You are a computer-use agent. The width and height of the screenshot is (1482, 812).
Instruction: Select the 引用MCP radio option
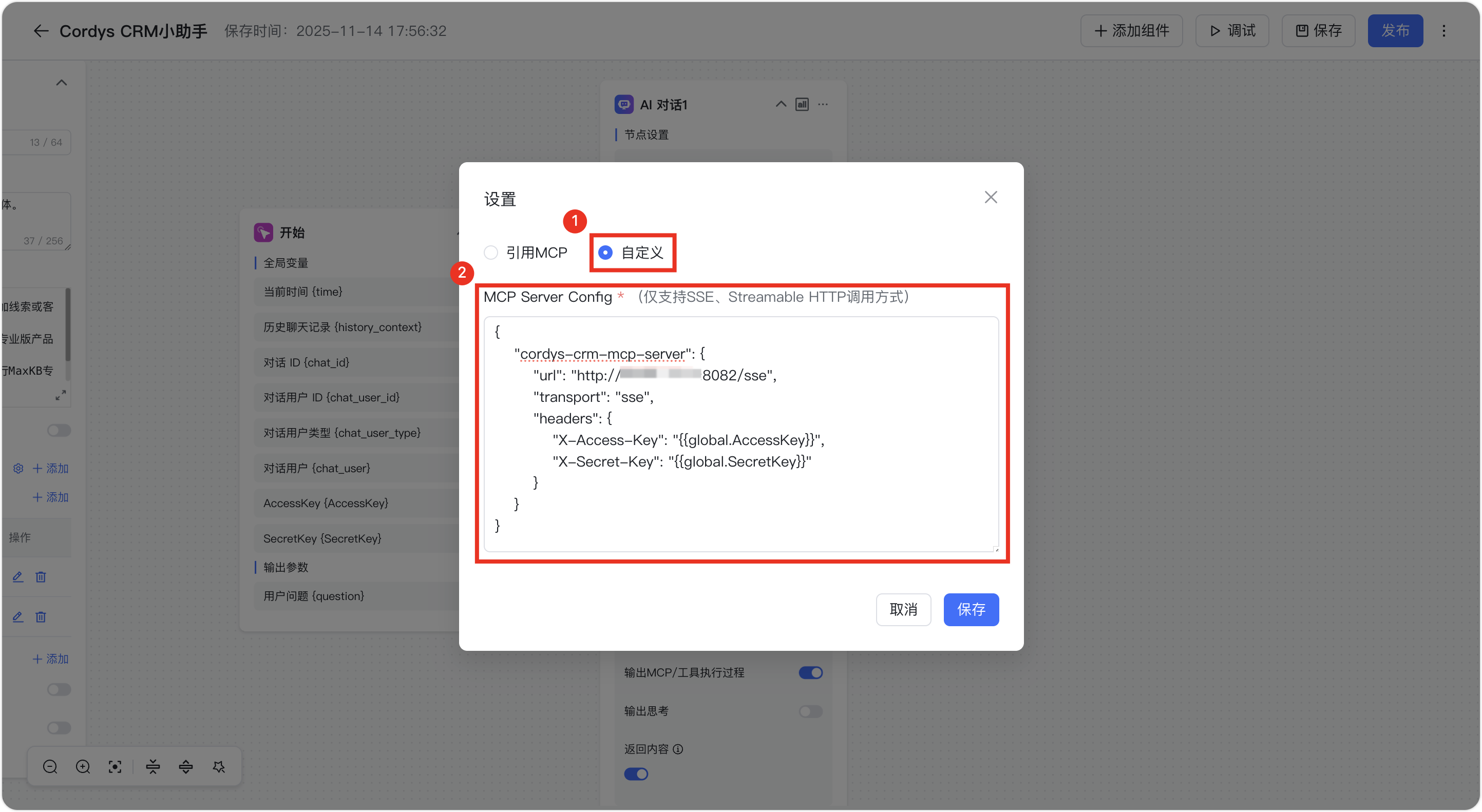tap(491, 253)
